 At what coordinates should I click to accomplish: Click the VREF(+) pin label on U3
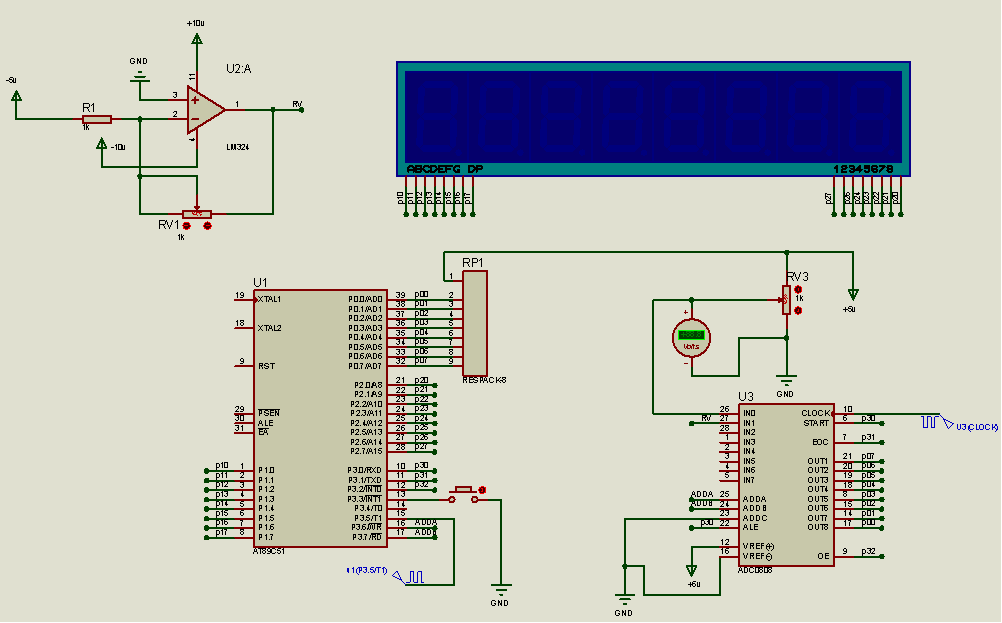coord(758,546)
